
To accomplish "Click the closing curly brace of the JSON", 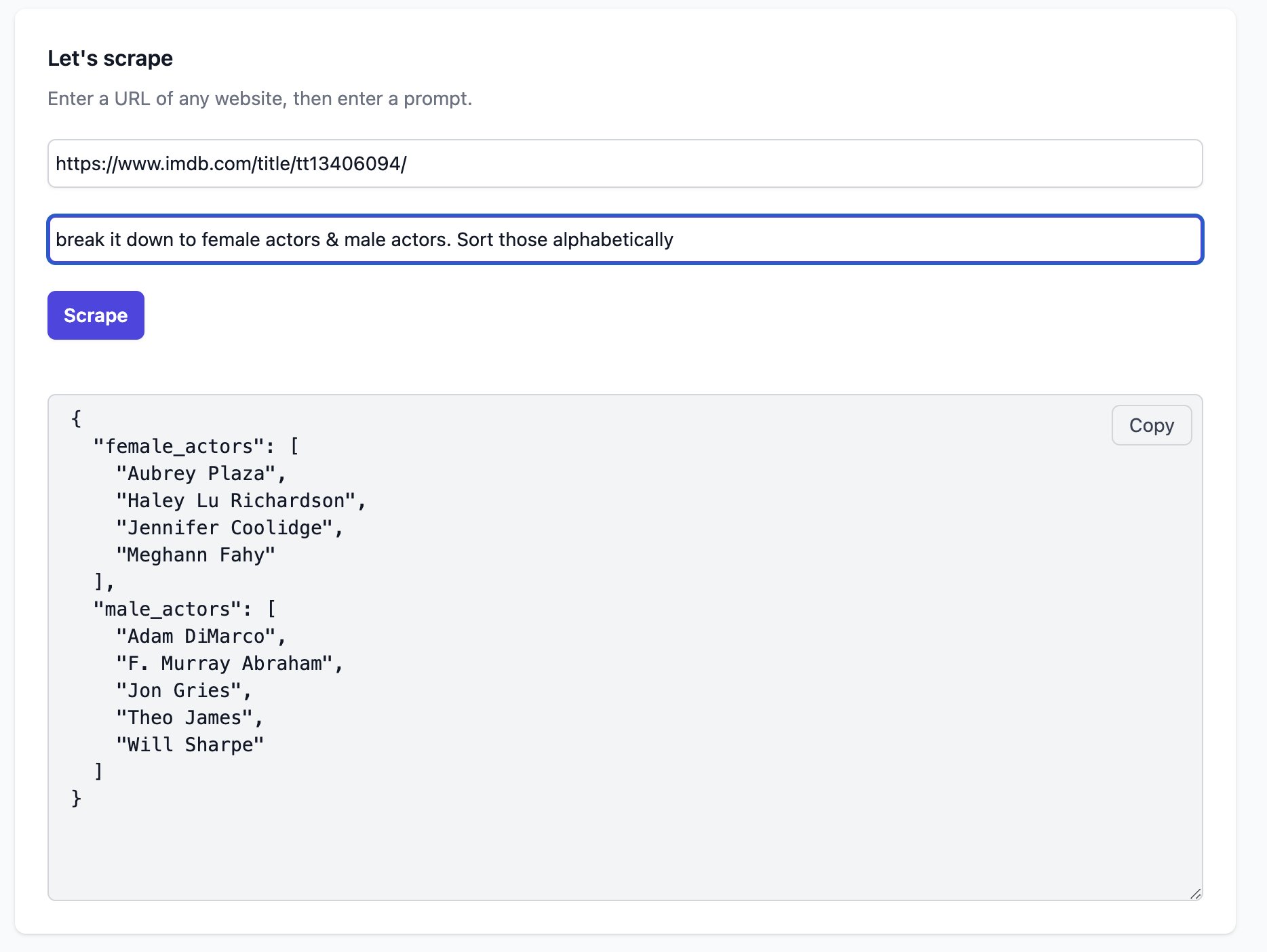I will pyautogui.click(x=76, y=798).
